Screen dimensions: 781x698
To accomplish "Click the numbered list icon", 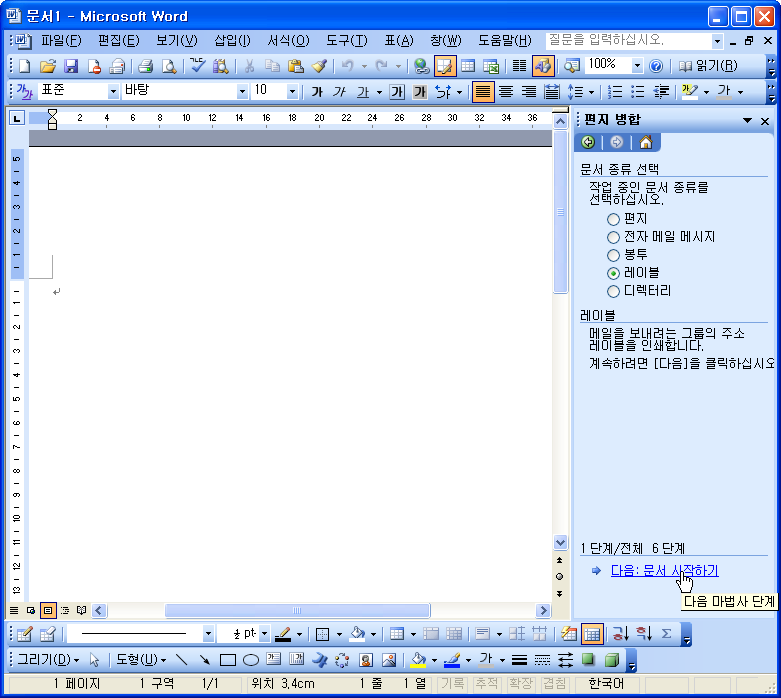I will 615,92.
